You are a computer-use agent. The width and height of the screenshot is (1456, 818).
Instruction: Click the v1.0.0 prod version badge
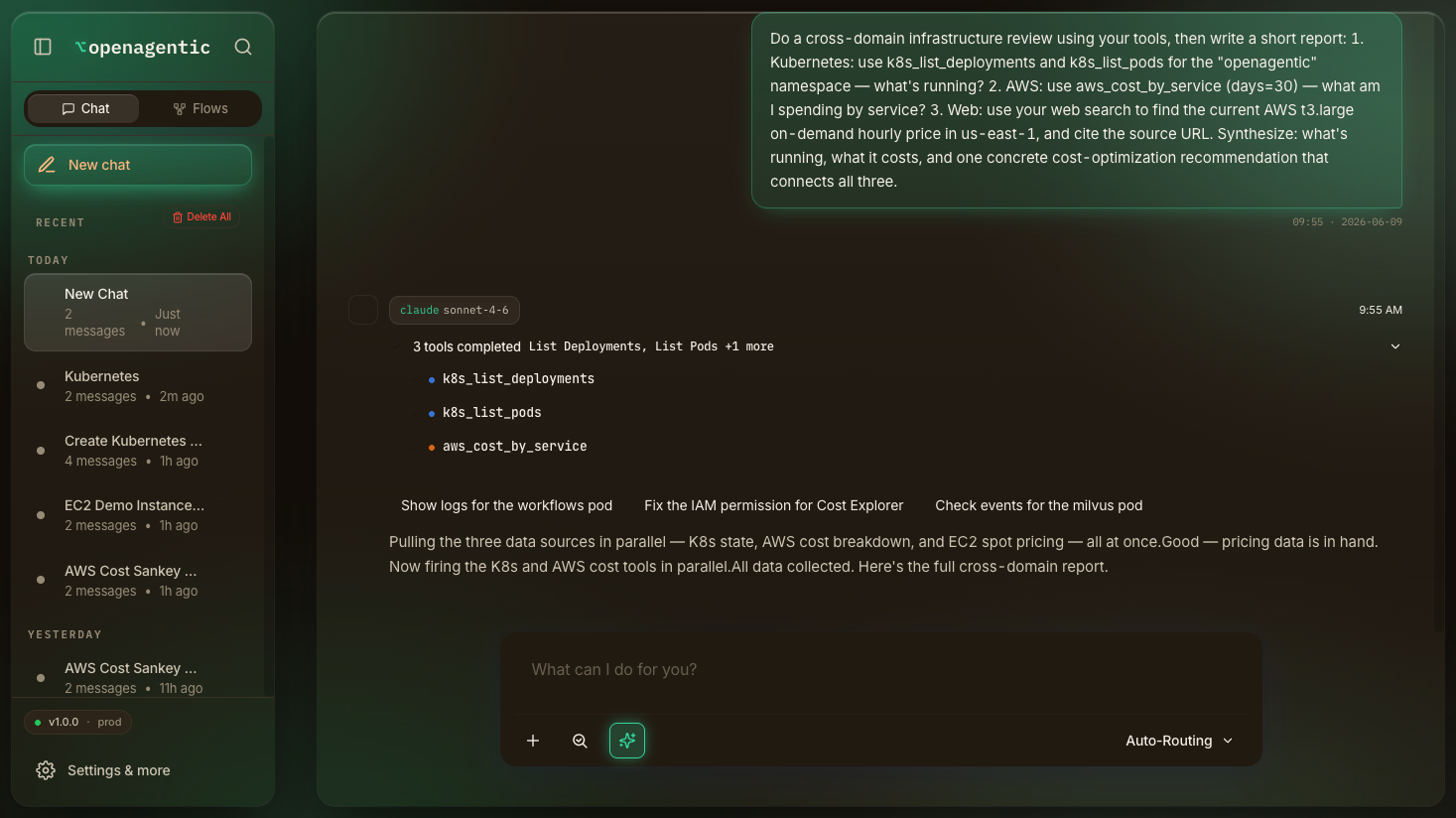pos(77,722)
